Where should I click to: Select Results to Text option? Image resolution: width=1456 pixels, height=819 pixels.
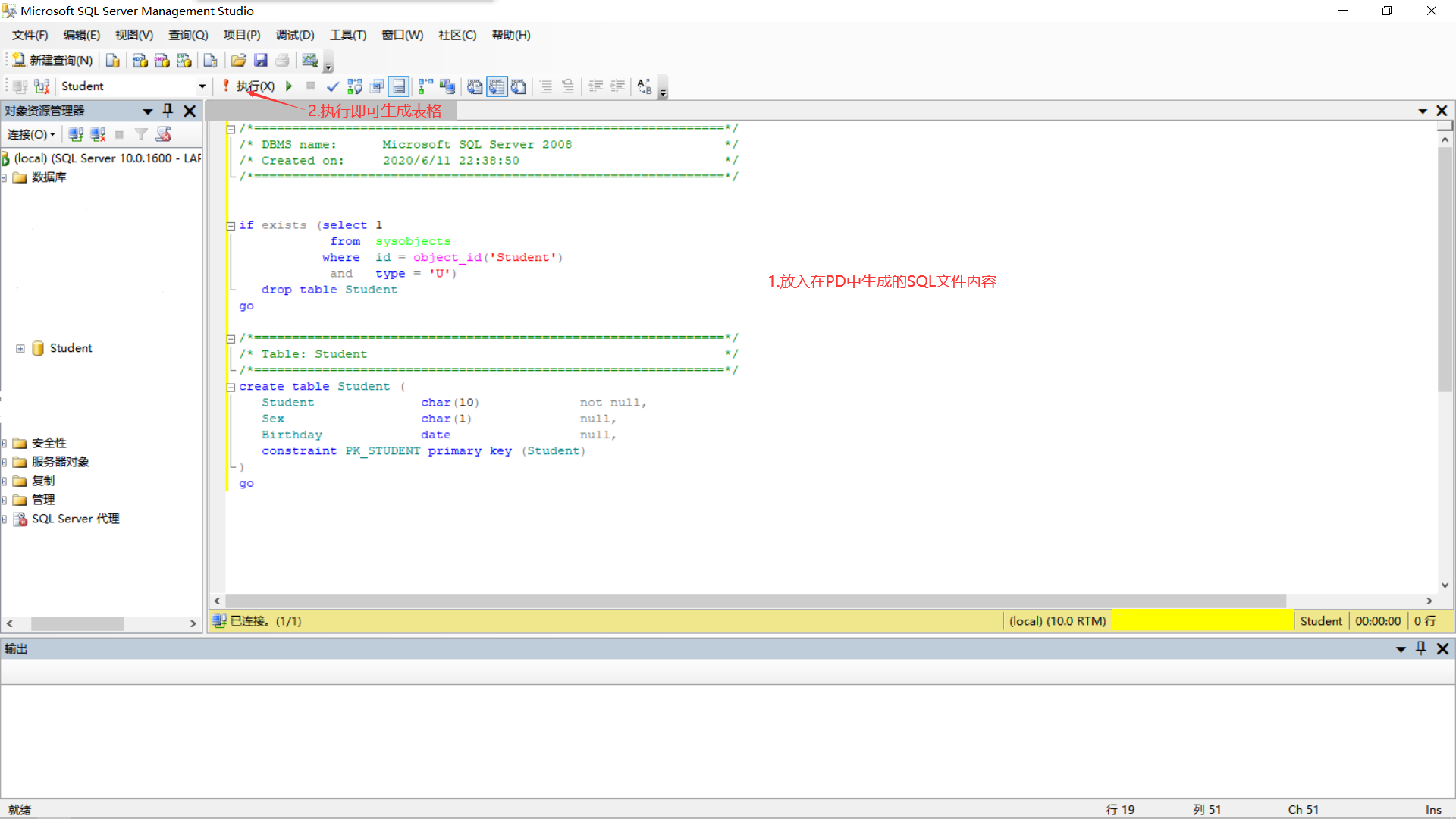tap(475, 86)
